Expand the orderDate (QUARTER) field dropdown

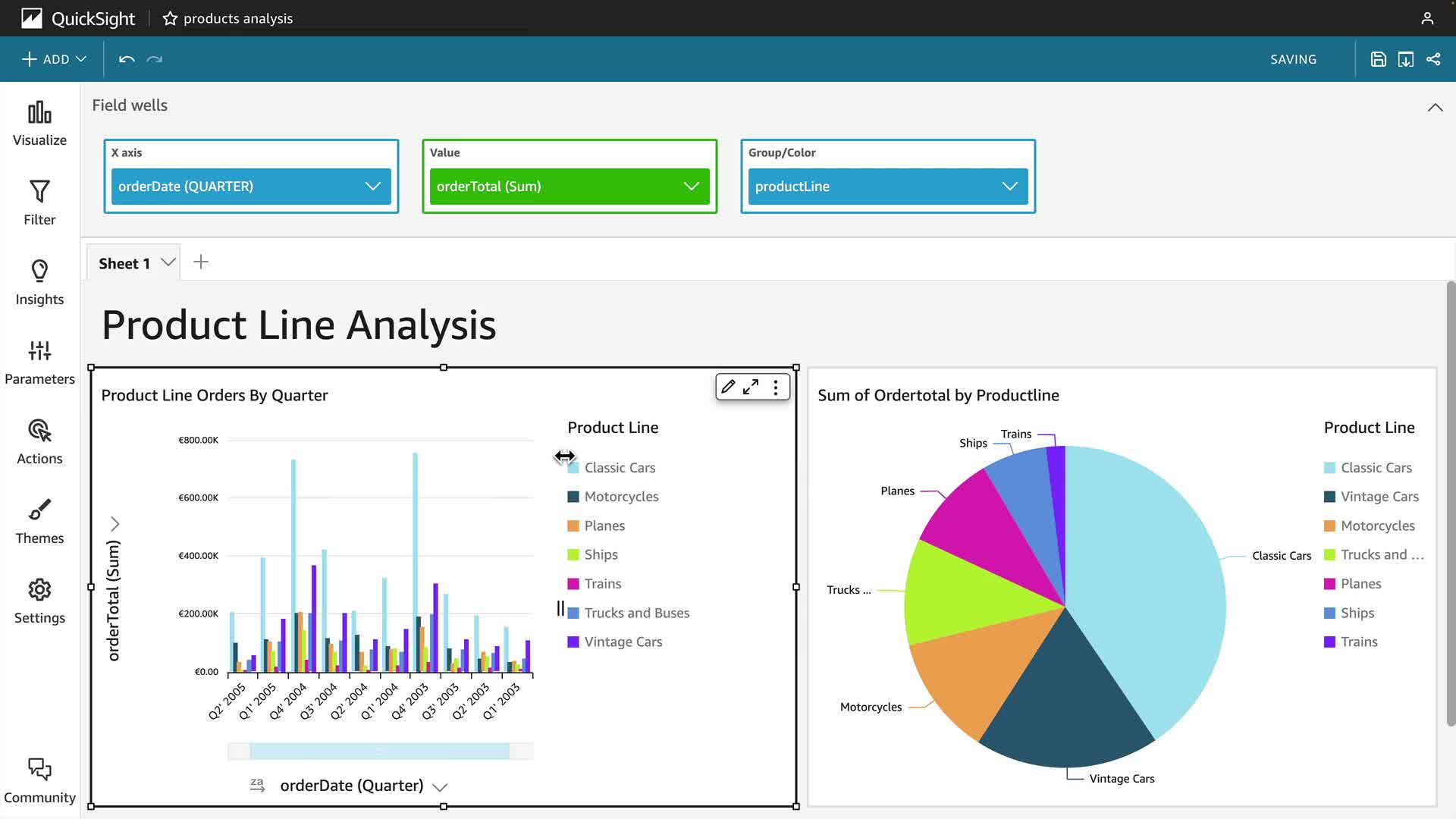(372, 187)
